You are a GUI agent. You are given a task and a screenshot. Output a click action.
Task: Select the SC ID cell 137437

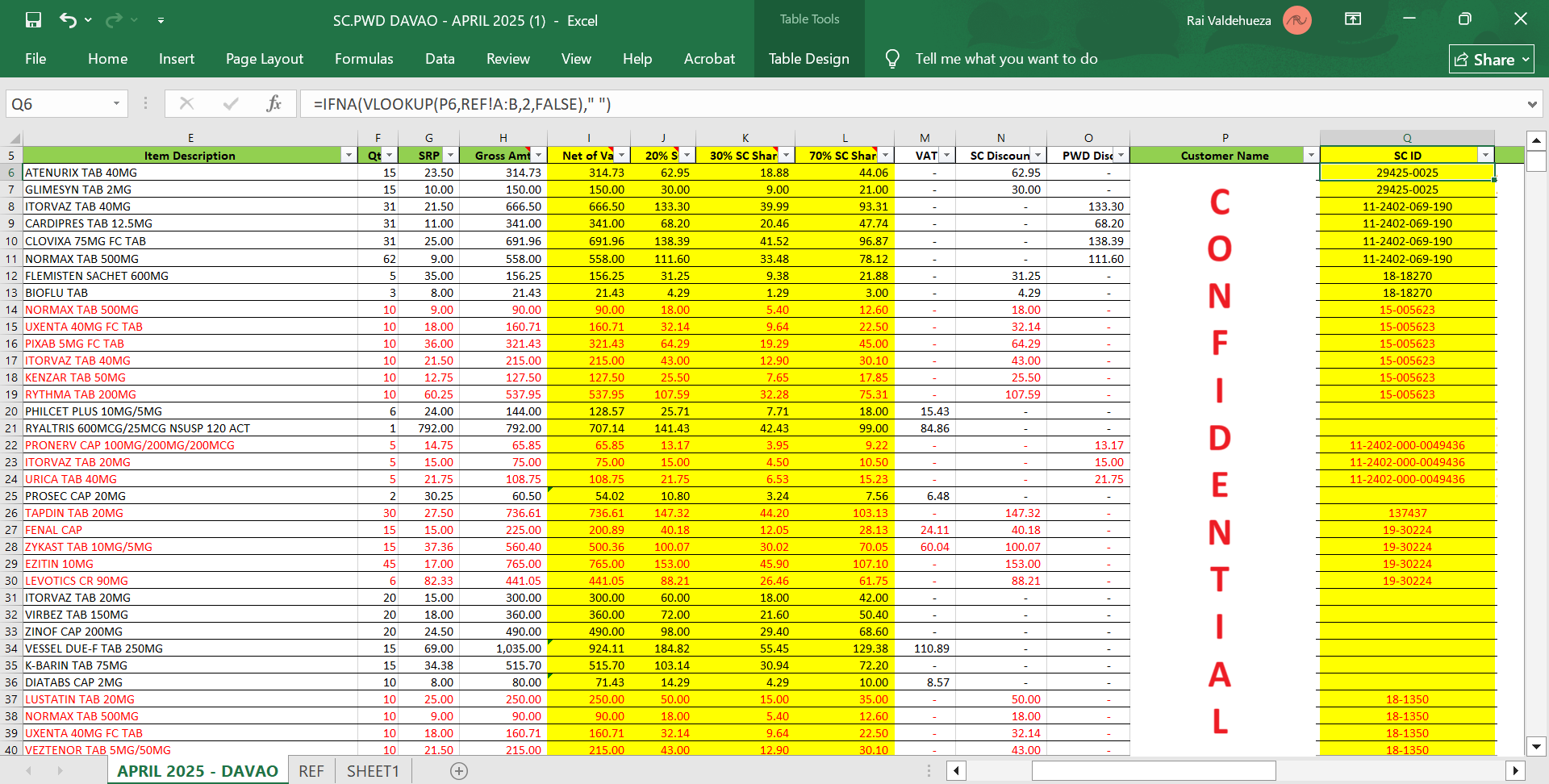point(1407,513)
